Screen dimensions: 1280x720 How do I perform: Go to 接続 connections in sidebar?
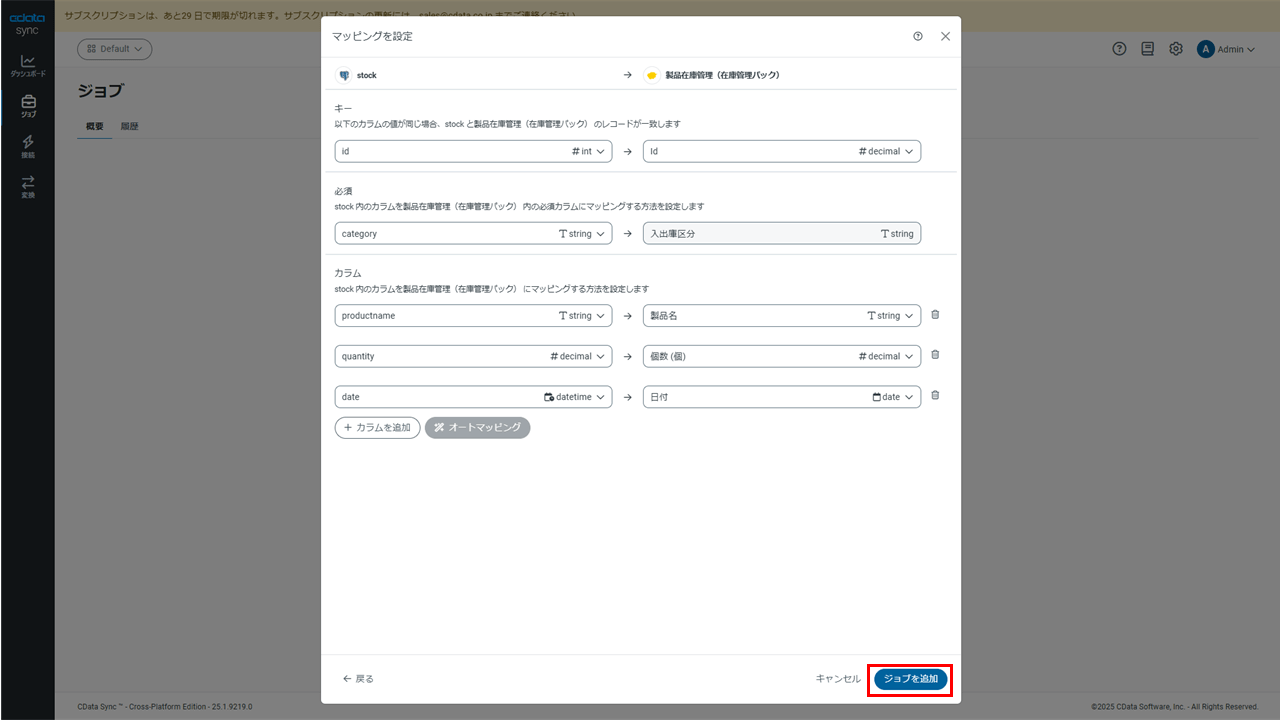pos(28,147)
